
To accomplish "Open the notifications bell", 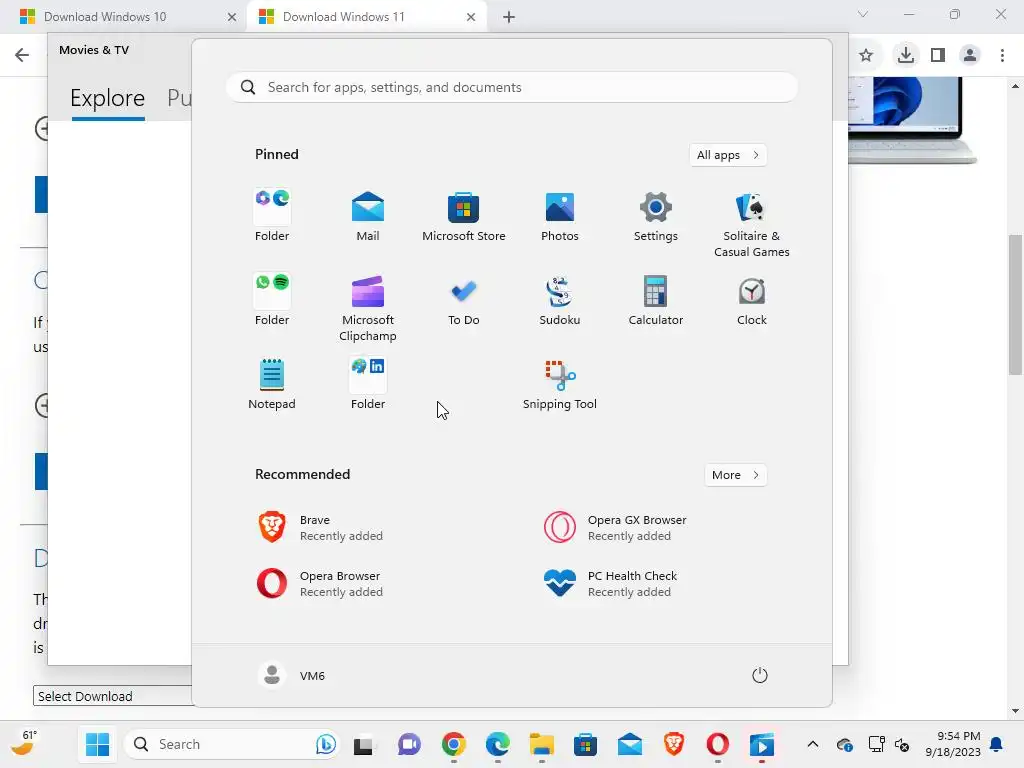I will tap(997, 744).
